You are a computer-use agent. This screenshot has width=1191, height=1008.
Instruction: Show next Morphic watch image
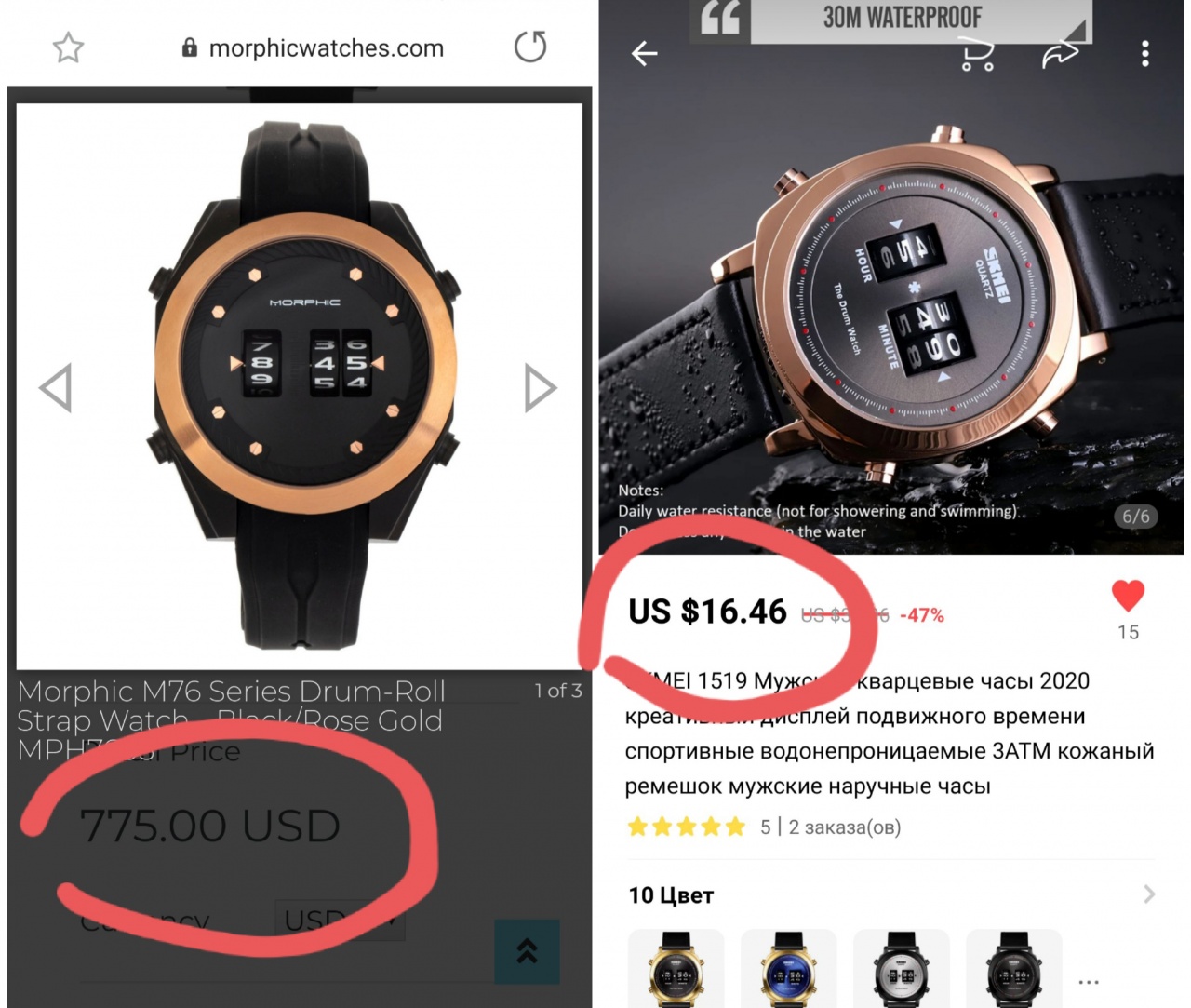click(x=540, y=388)
